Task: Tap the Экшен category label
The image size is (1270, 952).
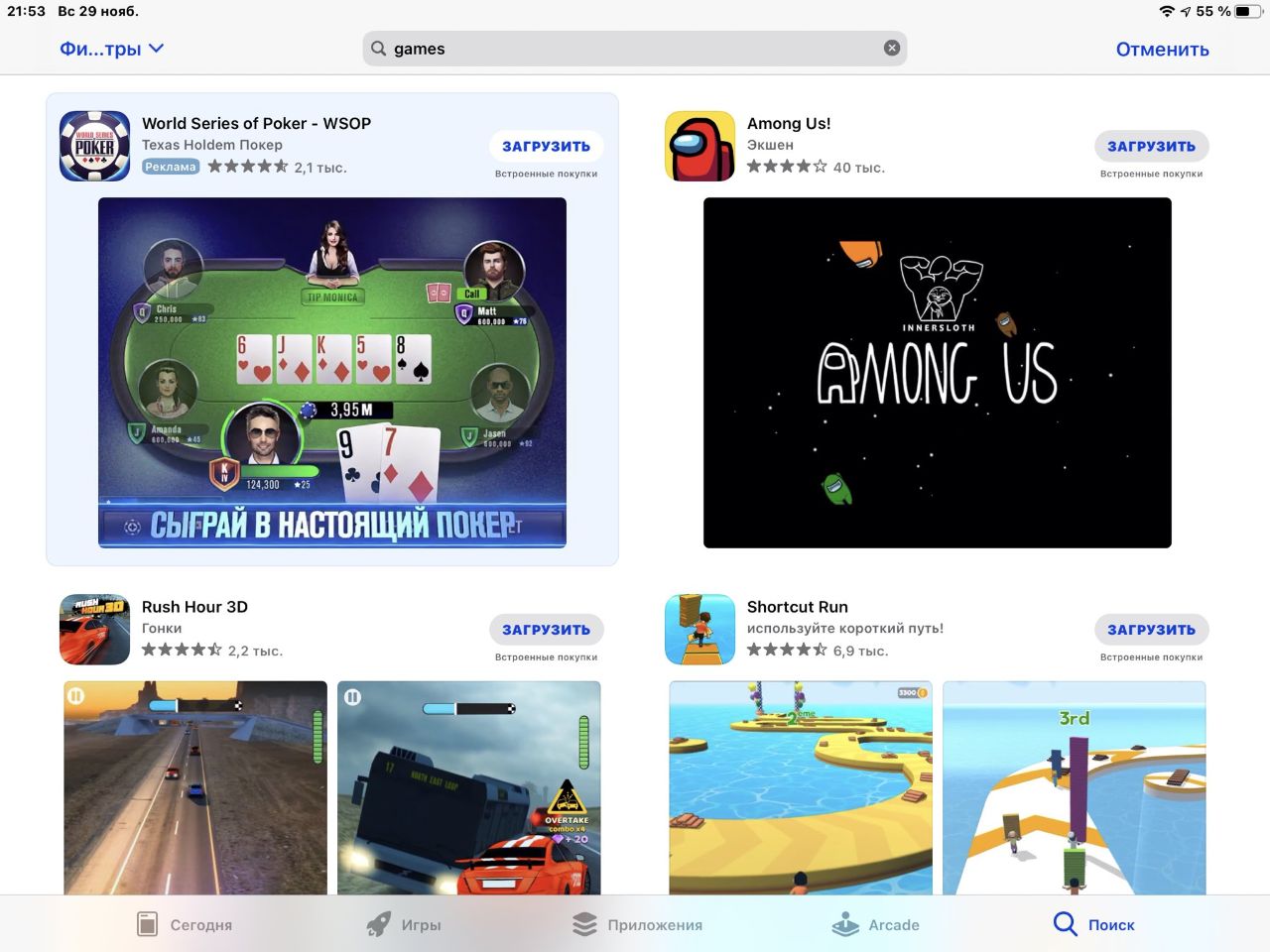Action: point(770,145)
